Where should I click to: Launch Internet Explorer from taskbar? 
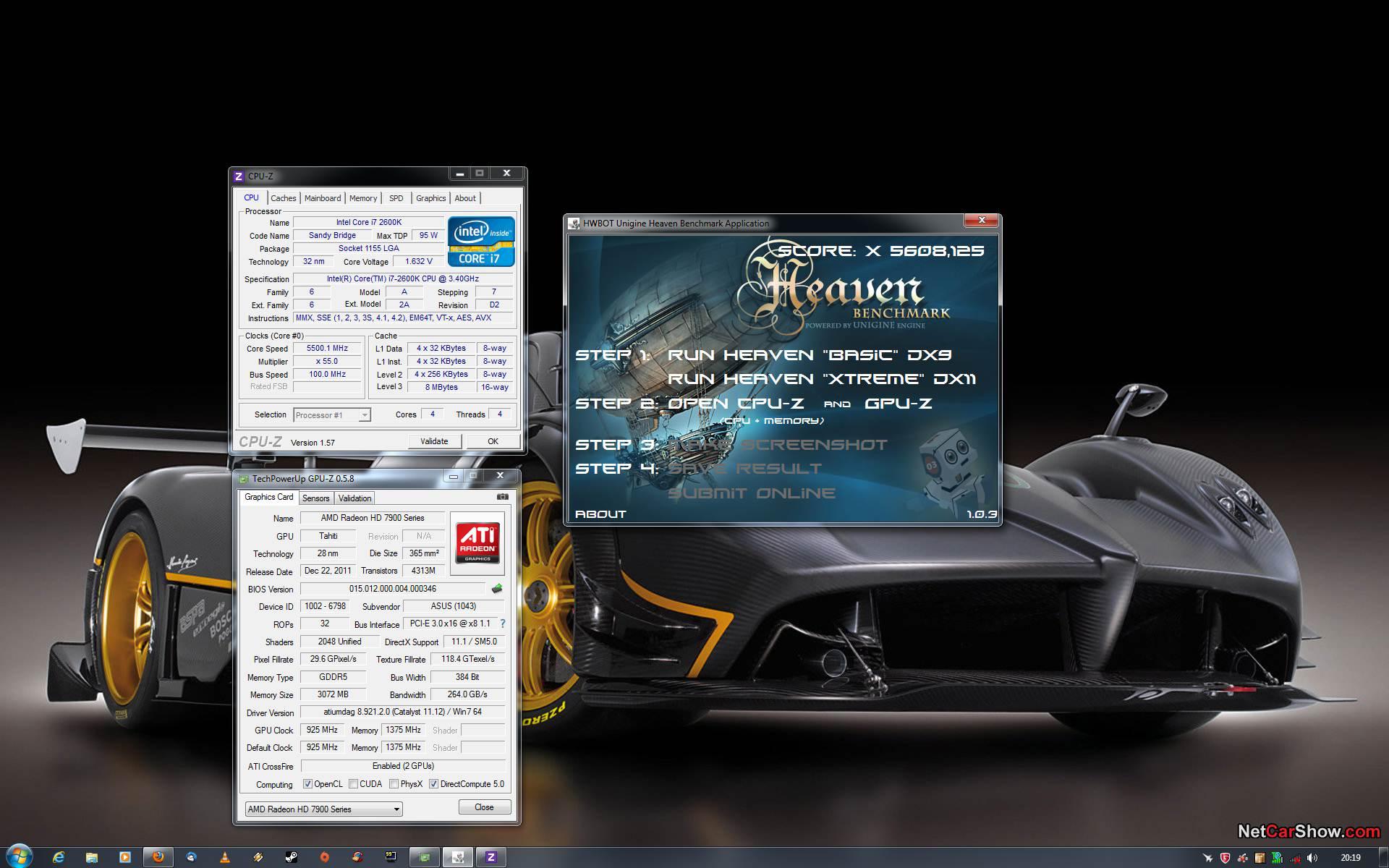point(59,857)
